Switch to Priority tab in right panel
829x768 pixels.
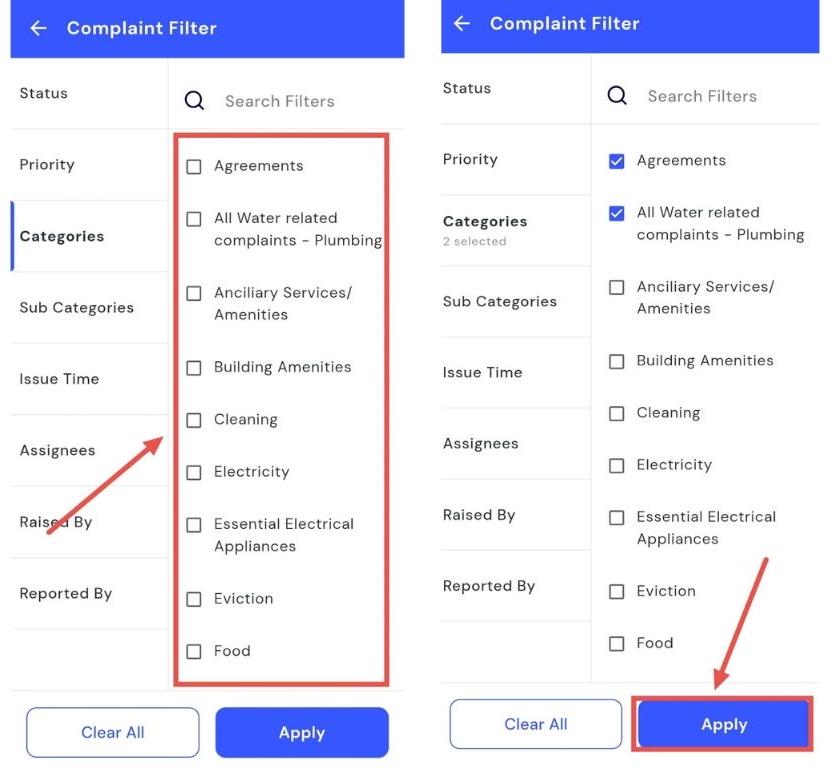[x=470, y=159]
